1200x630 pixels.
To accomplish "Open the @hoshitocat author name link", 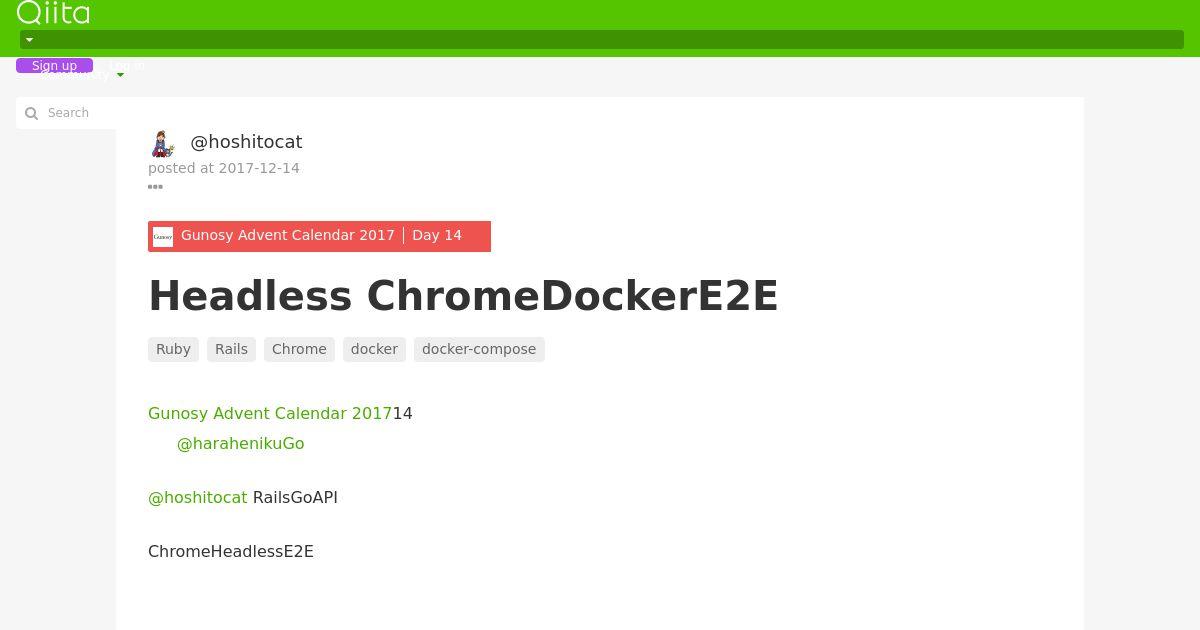I will (x=246, y=142).
